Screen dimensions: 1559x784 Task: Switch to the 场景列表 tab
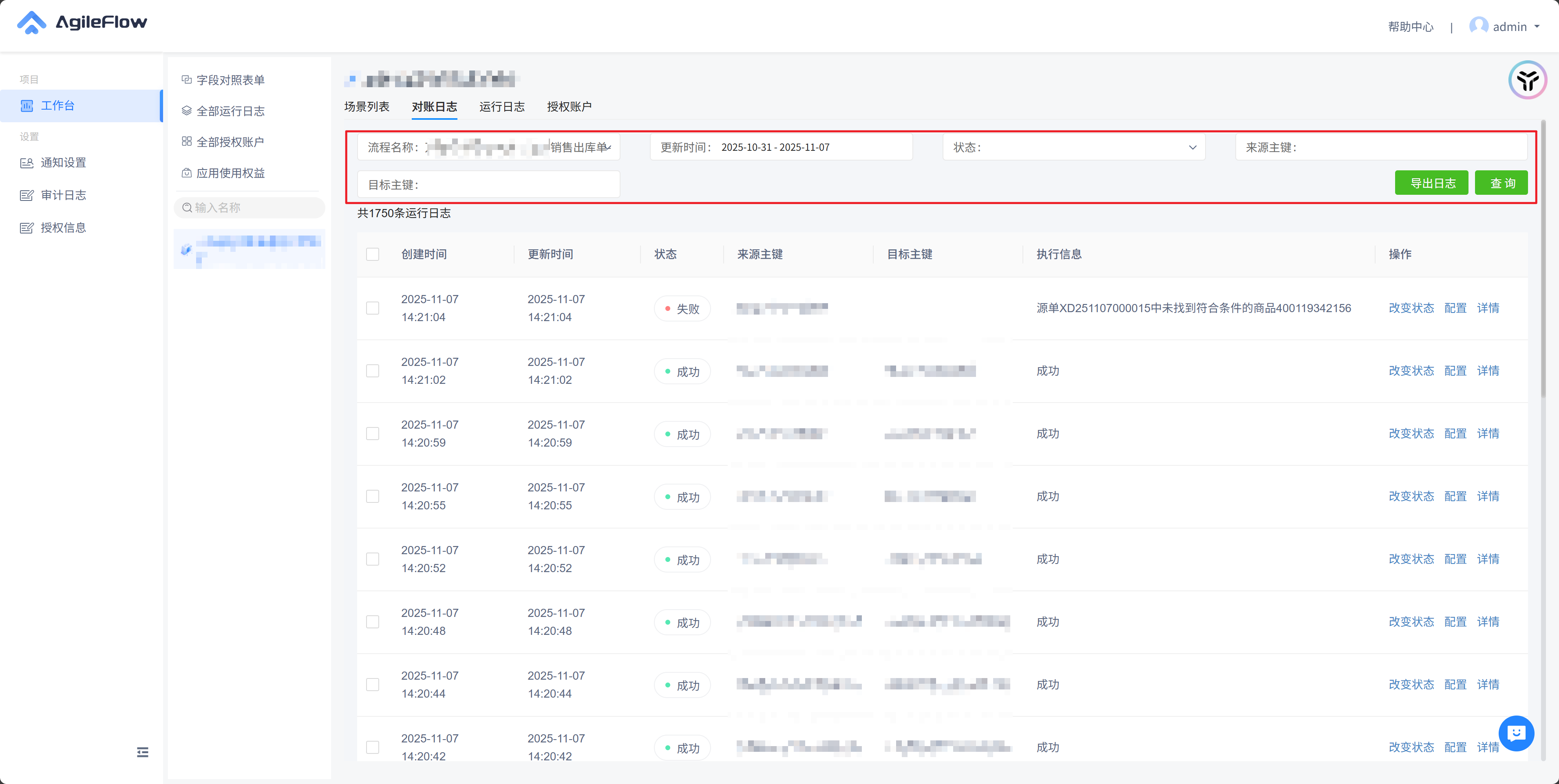point(367,107)
